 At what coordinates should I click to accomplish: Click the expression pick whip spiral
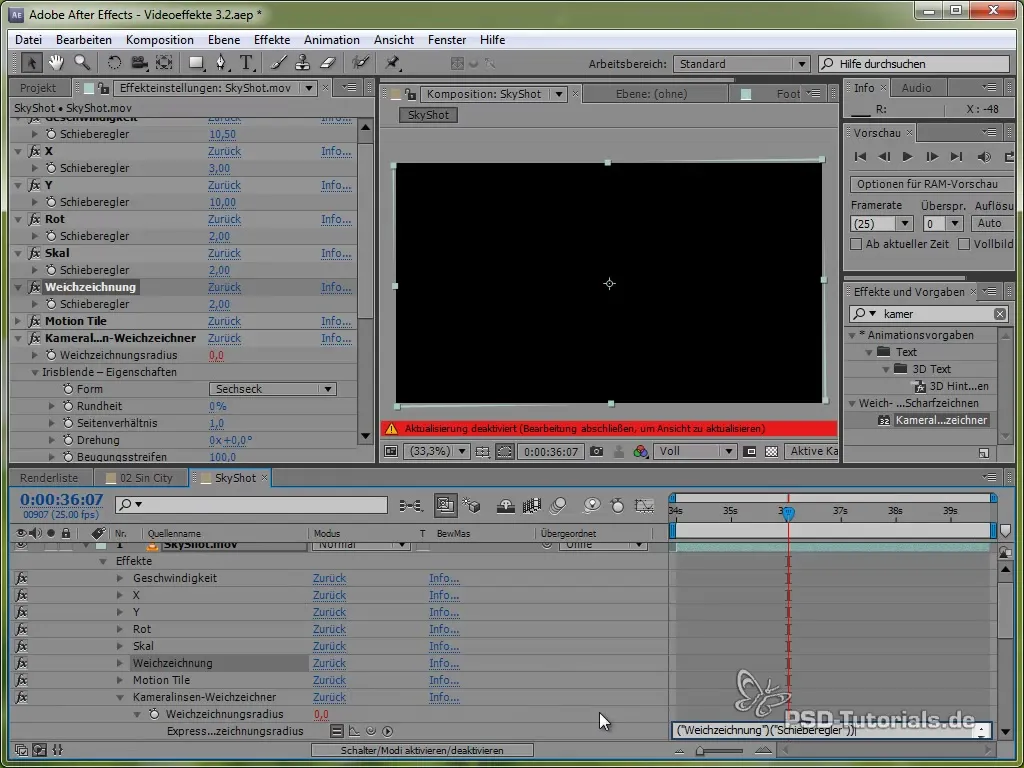[371, 731]
